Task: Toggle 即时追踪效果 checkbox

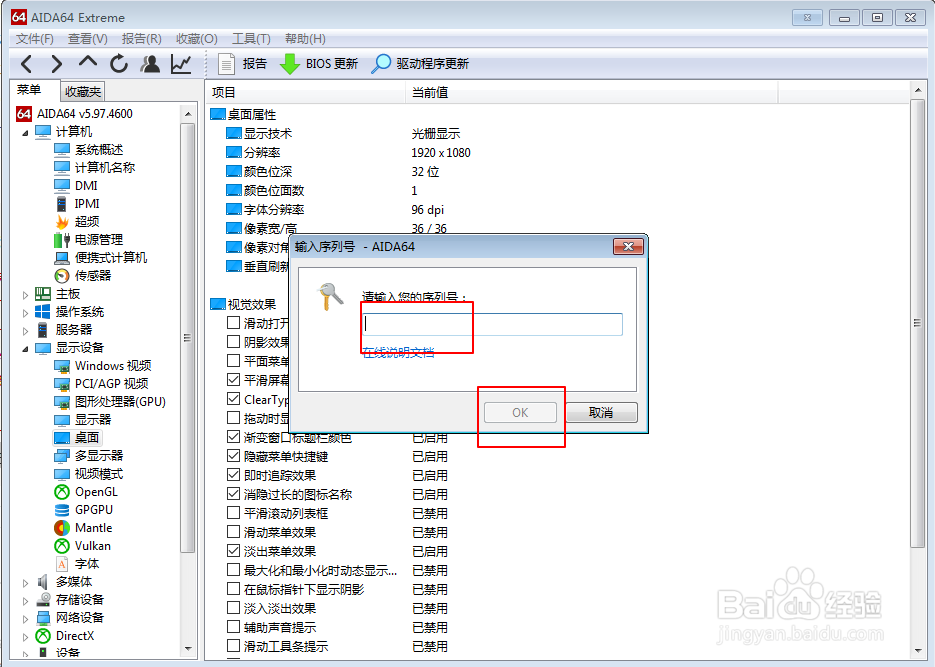Action: 234,475
